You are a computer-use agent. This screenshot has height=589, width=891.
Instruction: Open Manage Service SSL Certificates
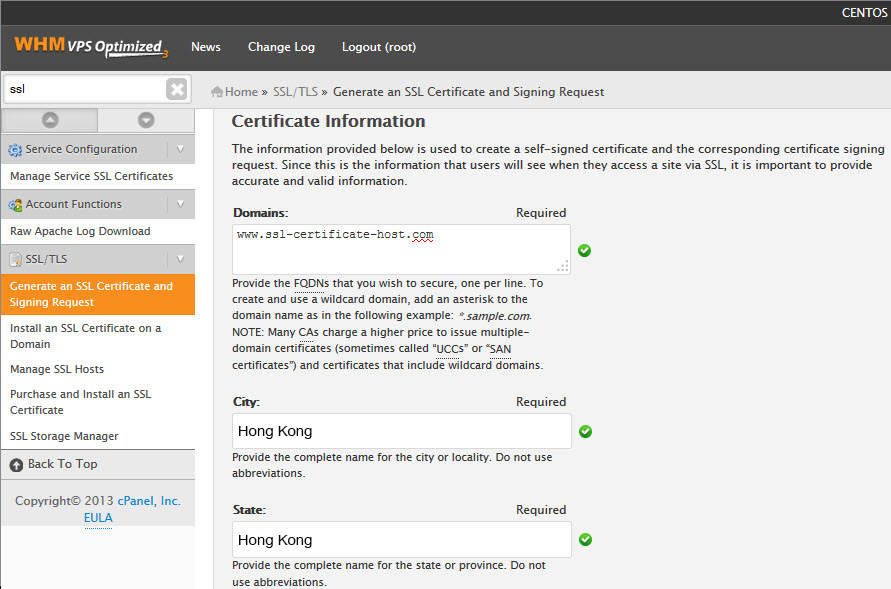click(x=91, y=176)
